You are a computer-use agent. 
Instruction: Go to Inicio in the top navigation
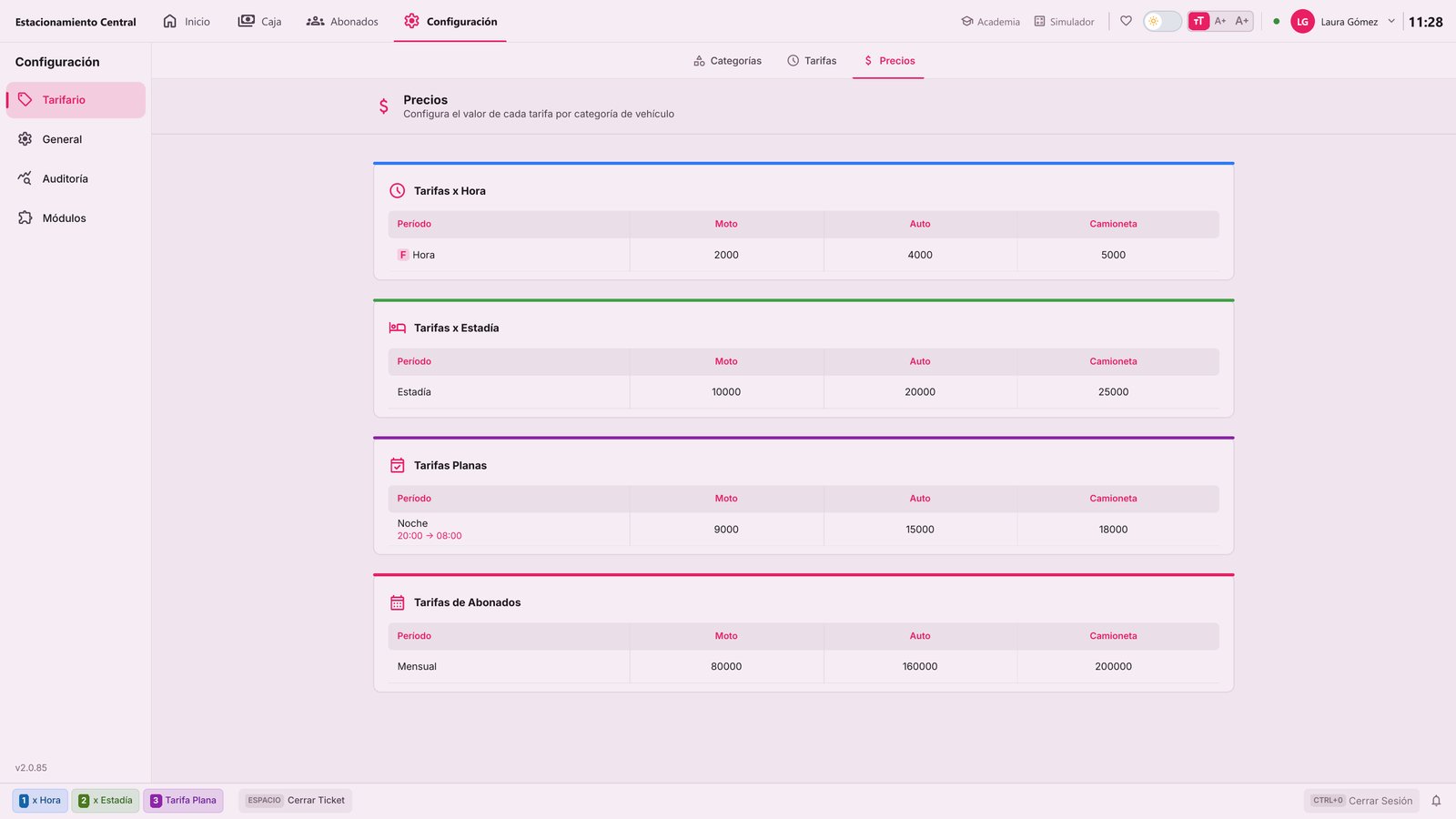point(187,21)
